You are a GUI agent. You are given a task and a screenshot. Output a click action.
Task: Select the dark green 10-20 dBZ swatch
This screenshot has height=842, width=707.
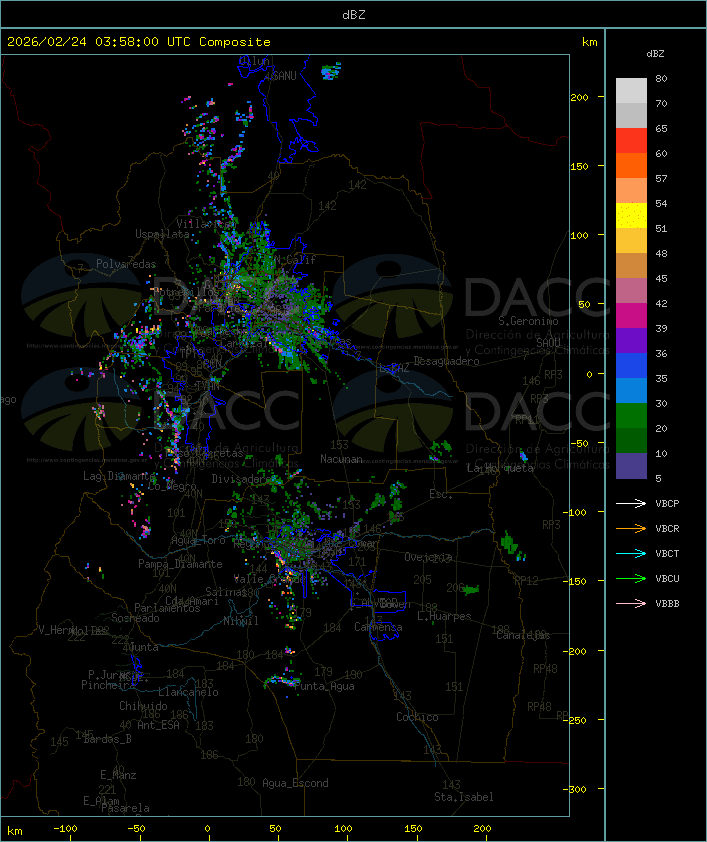[x=631, y=440]
